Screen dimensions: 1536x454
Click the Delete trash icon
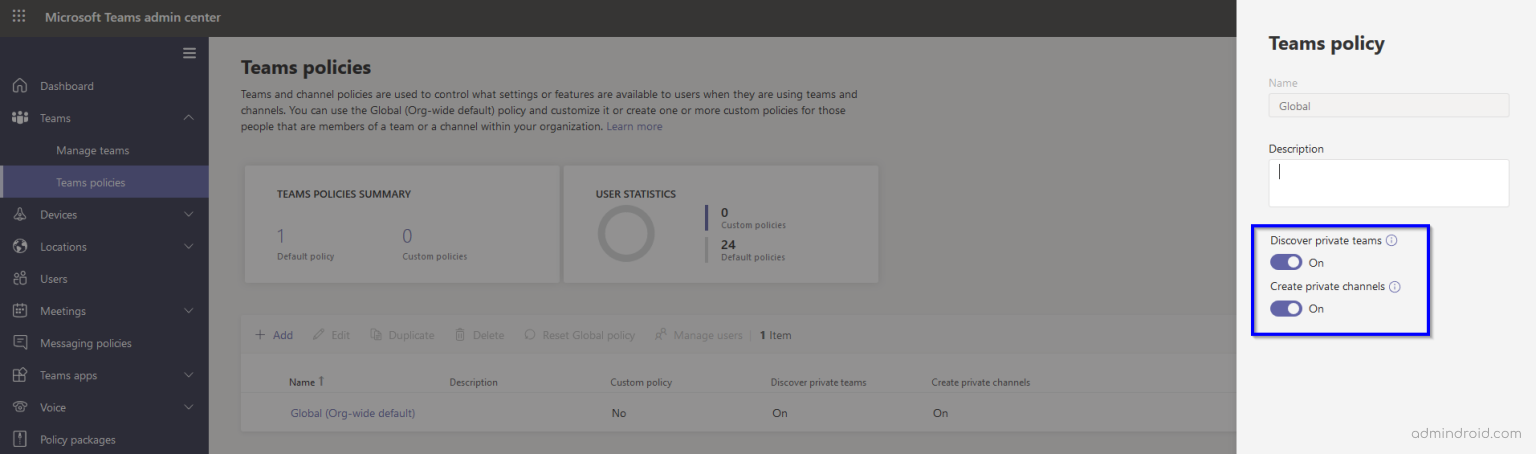click(x=460, y=335)
